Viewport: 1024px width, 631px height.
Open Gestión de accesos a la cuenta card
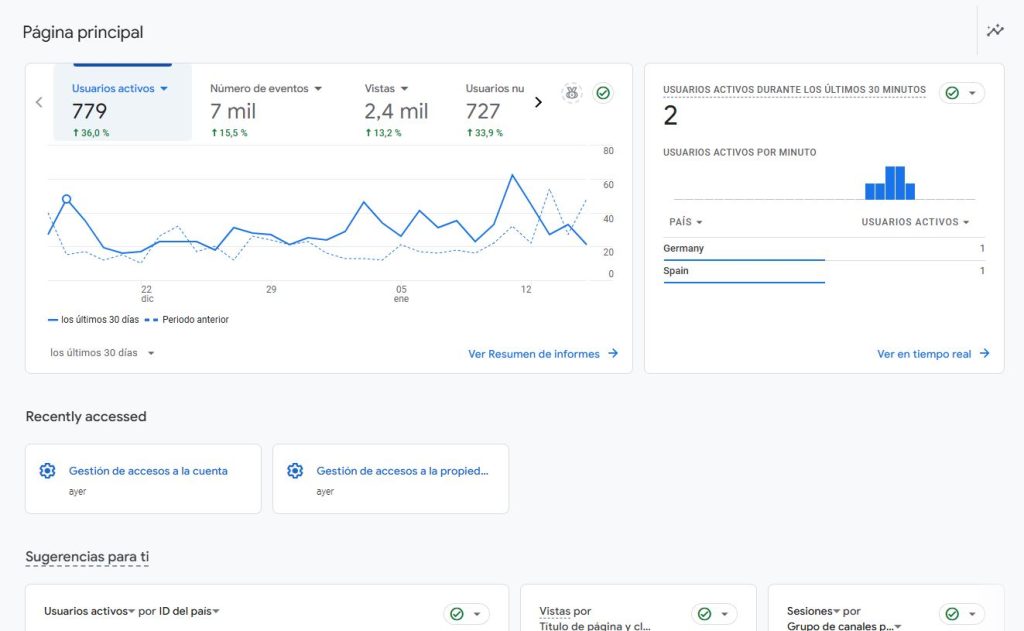[143, 479]
